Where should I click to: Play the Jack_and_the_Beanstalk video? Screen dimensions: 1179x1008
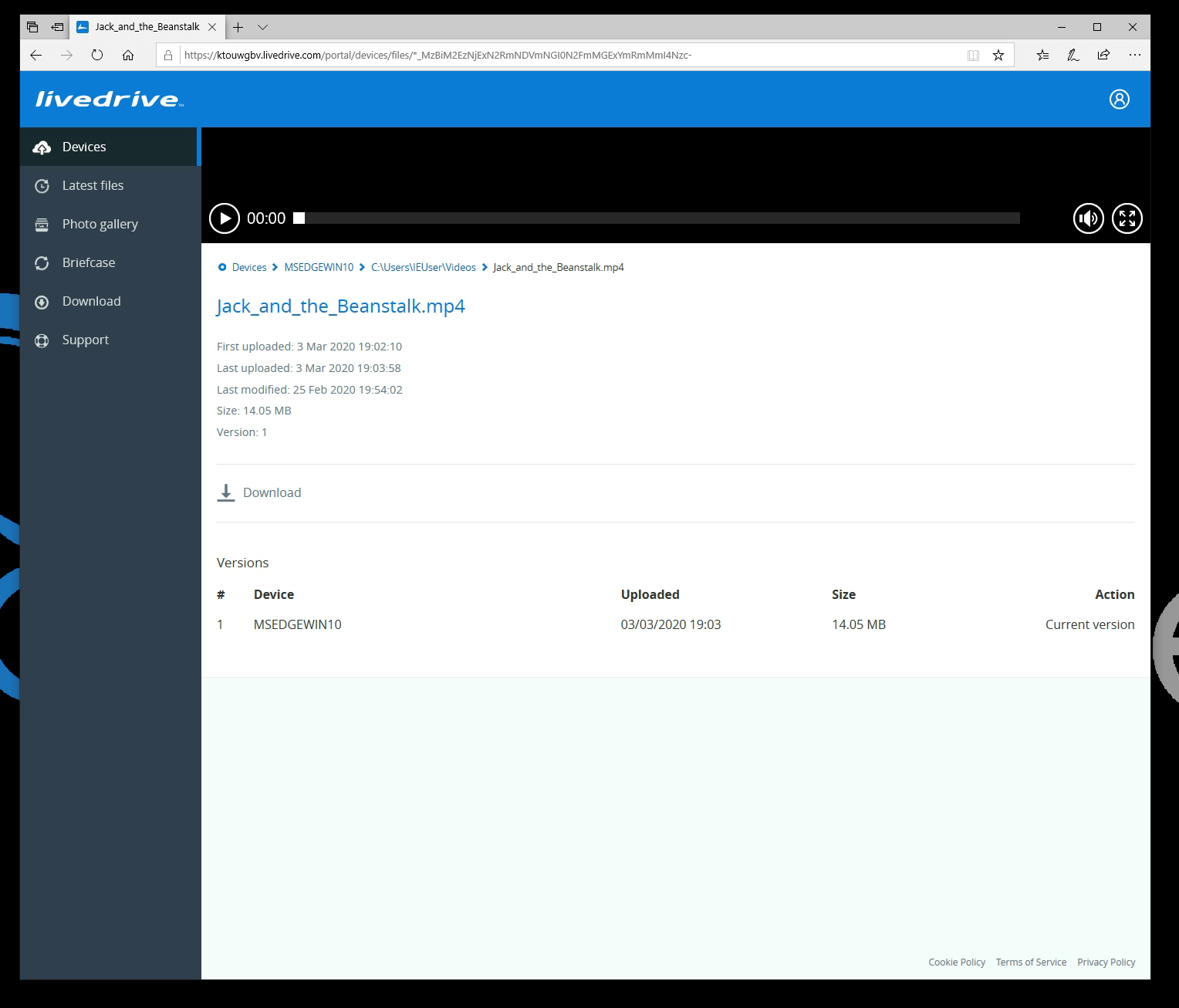[x=225, y=218]
